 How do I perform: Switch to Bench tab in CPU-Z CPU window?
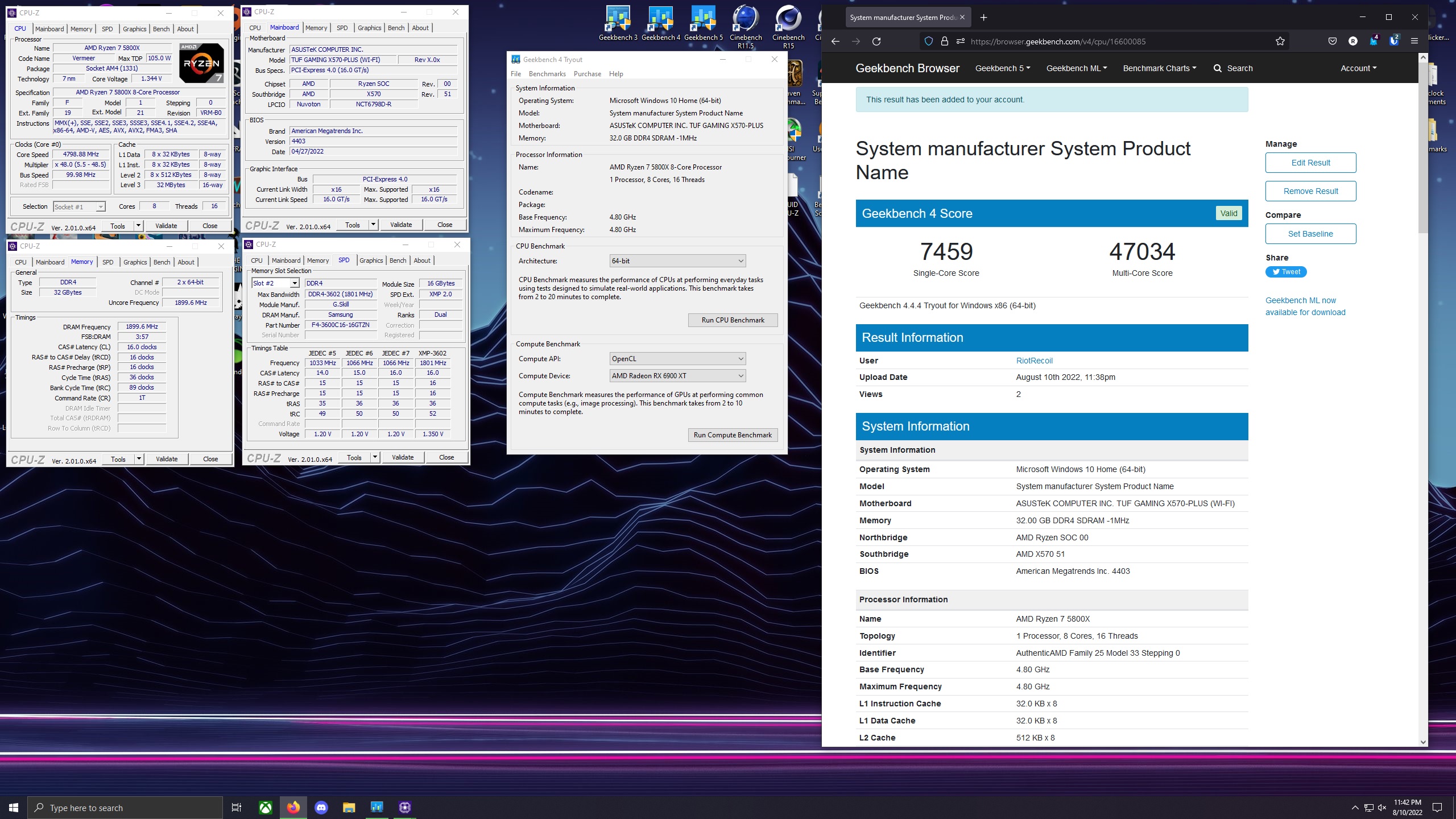162,29
